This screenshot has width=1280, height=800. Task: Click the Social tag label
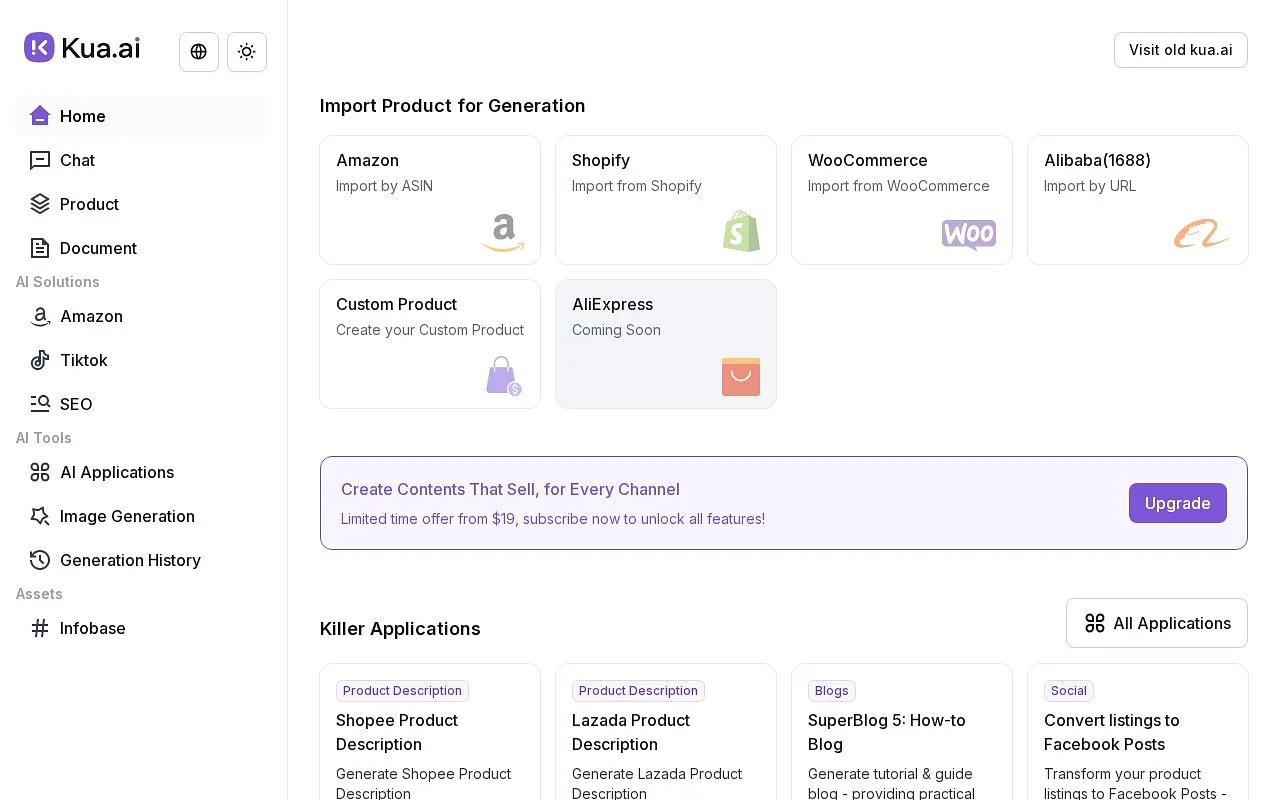point(1069,691)
